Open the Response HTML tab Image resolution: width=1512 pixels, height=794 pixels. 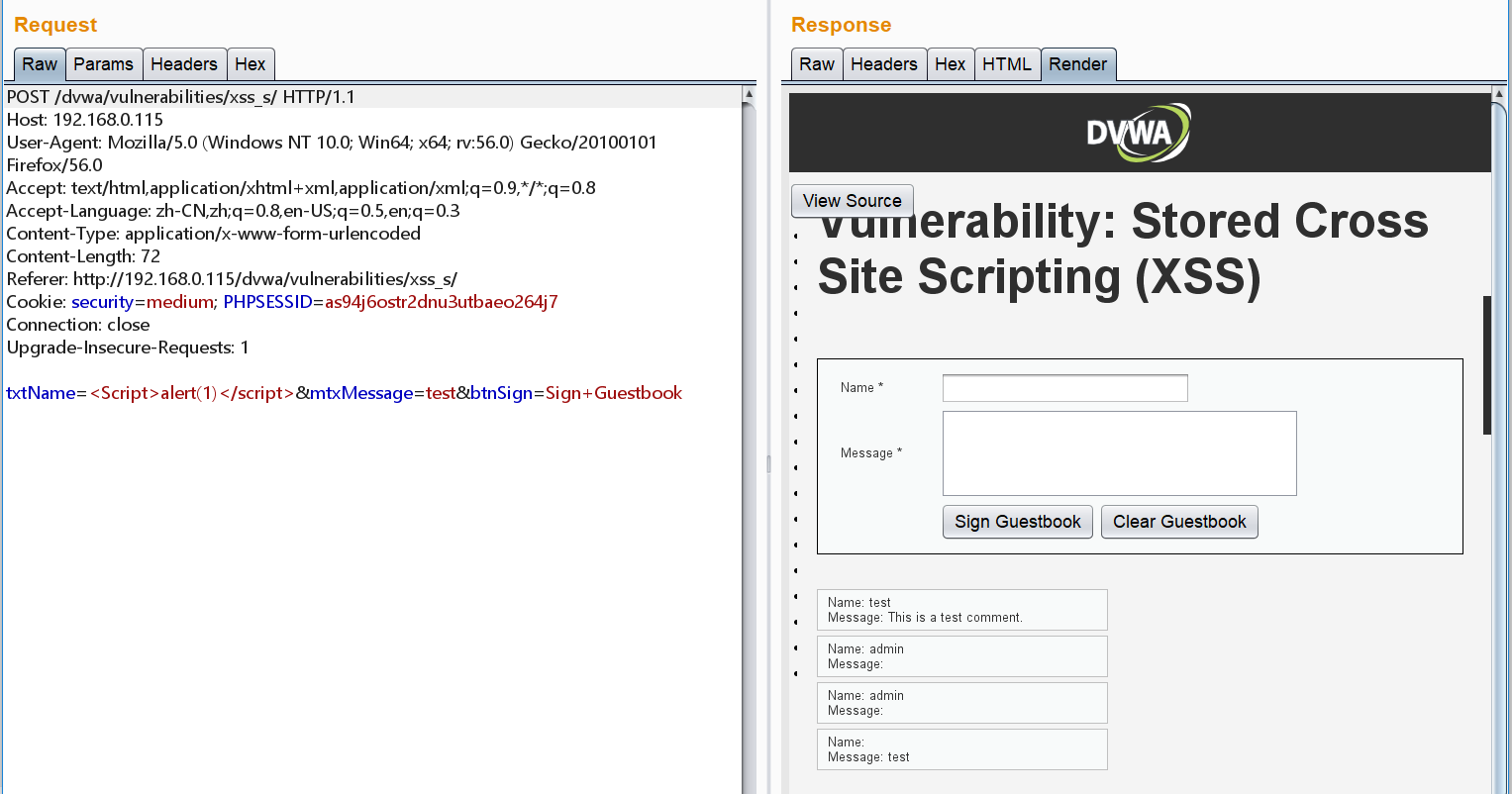[1007, 64]
